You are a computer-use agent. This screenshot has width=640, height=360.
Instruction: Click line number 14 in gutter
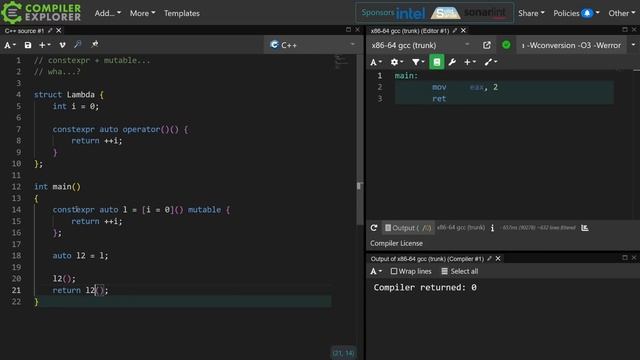click(x=16, y=209)
